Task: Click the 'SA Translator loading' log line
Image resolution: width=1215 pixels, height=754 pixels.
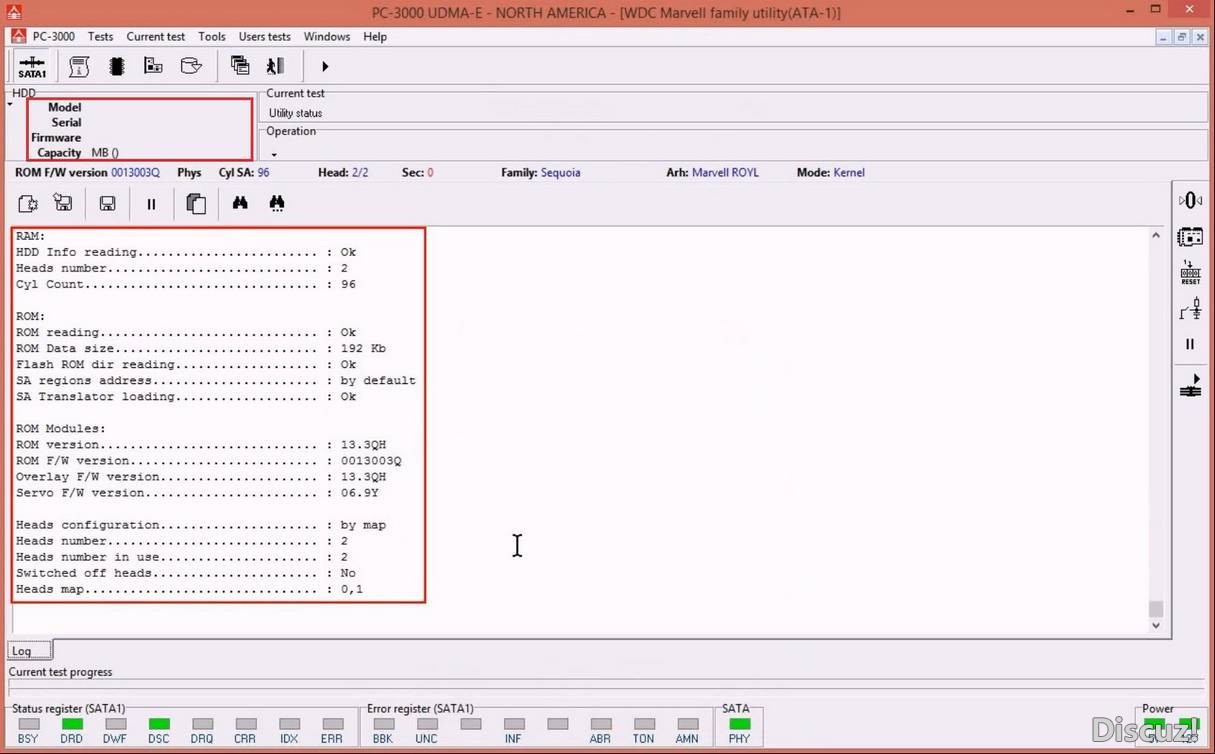Action: pos(186,396)
